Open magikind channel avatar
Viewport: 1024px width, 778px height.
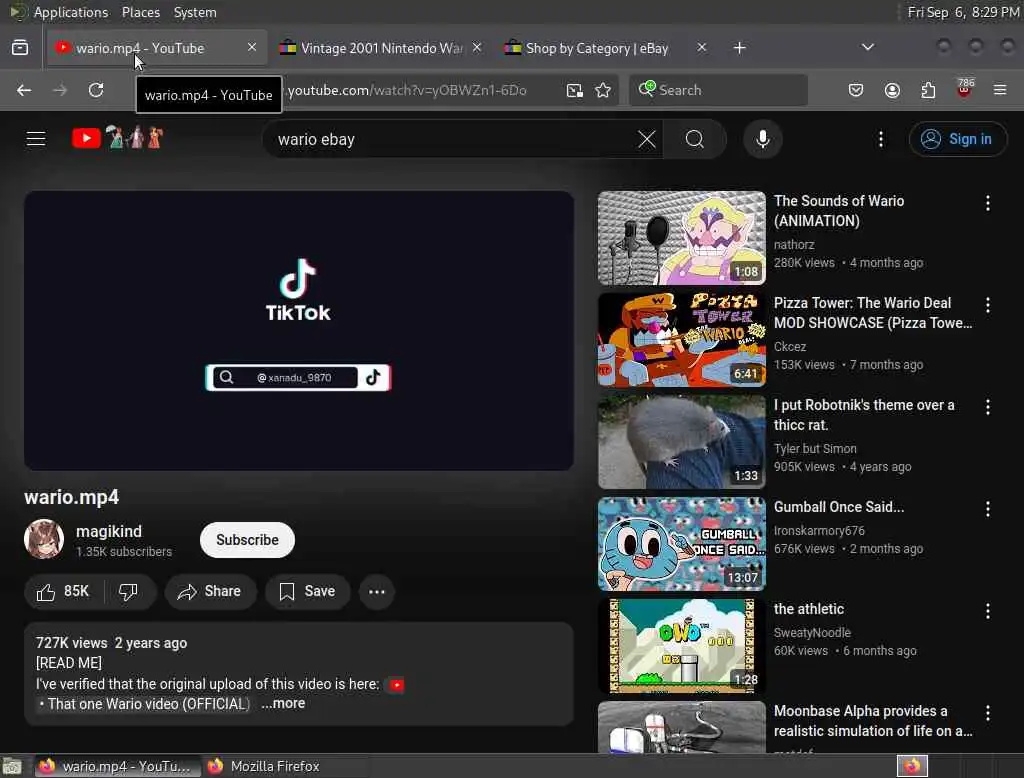(x=44, y=540)
